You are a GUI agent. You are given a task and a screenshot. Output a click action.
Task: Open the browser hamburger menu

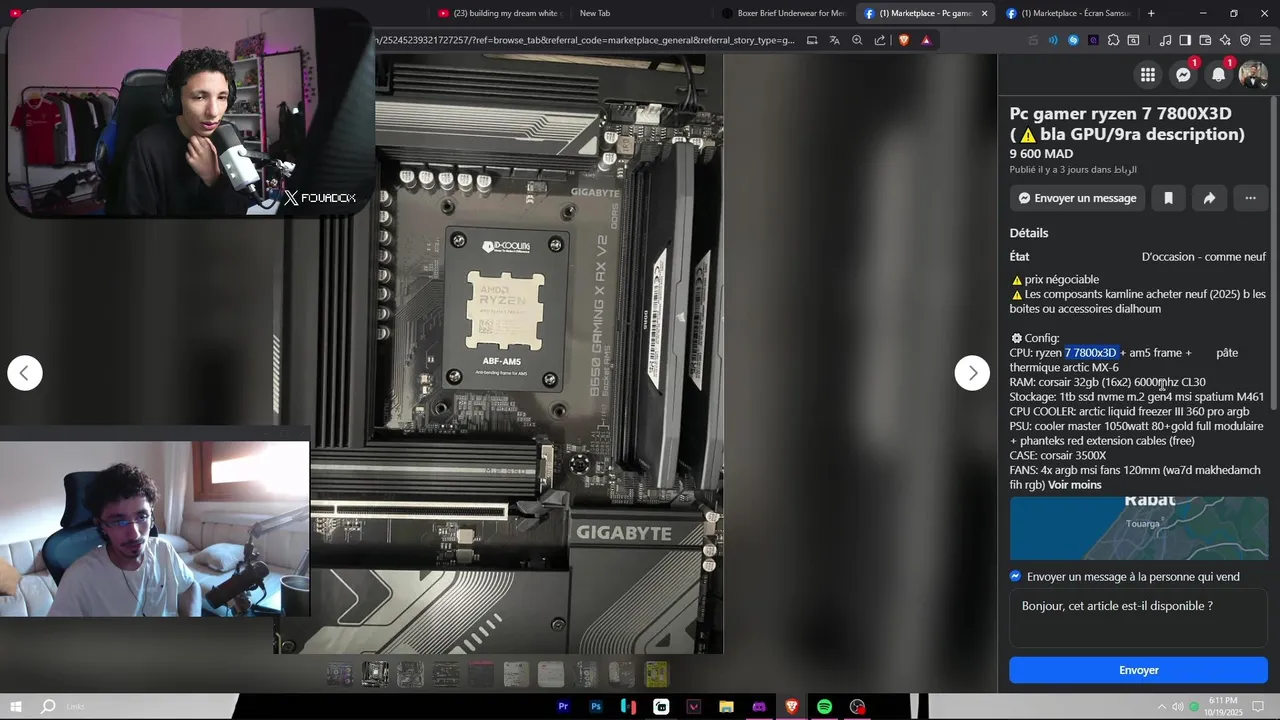[1266, 40]
